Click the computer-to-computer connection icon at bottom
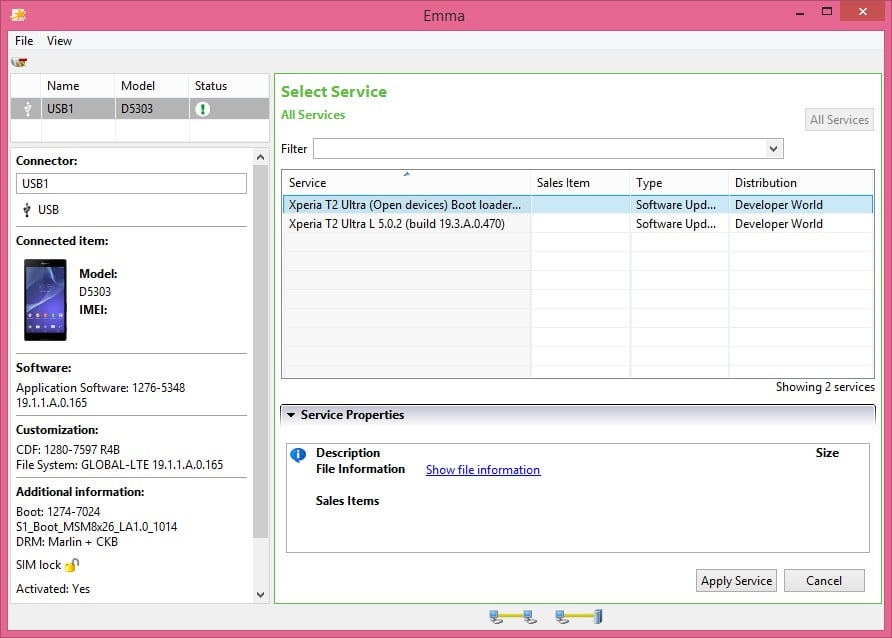This screenshot has height=638, width=892. pos(510,617)
